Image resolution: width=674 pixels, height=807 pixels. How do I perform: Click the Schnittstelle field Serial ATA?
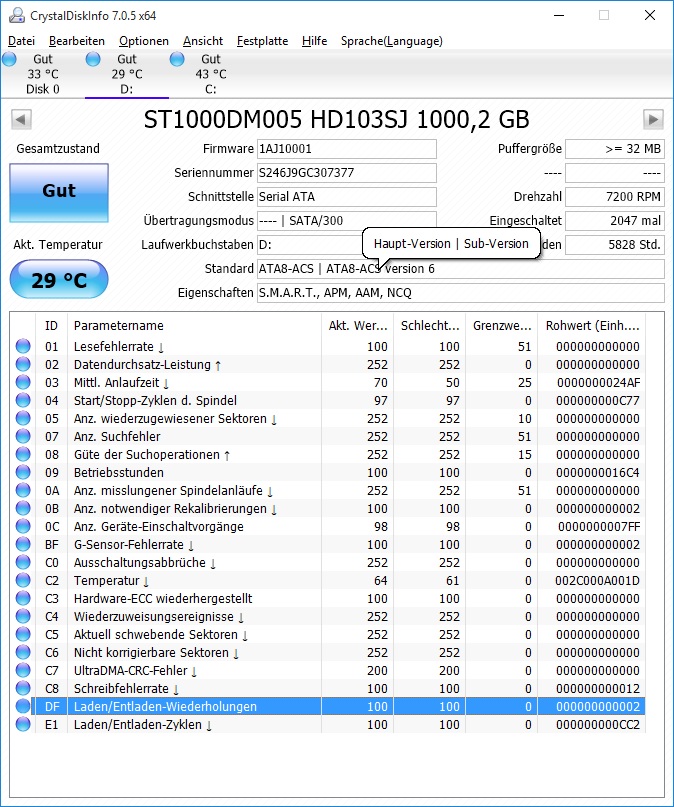click(x=347, y=197)
